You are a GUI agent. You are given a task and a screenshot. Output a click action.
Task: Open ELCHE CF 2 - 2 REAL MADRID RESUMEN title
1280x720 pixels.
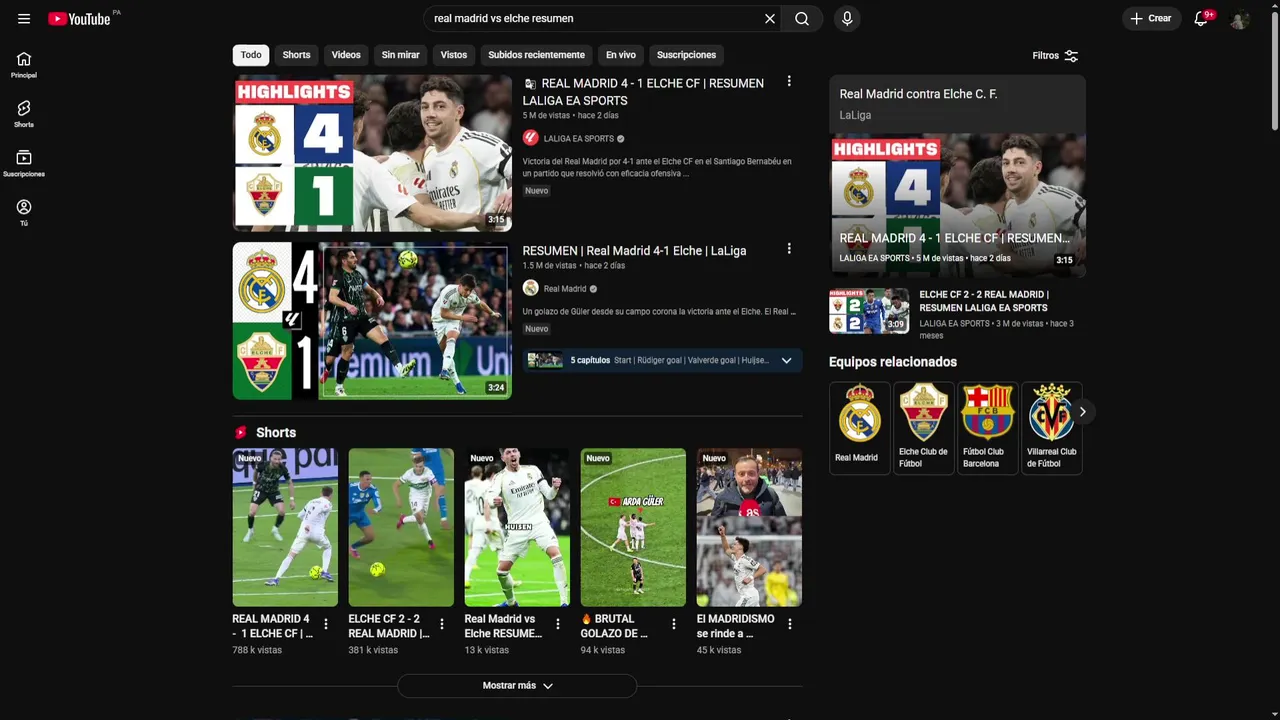[984, 301]
